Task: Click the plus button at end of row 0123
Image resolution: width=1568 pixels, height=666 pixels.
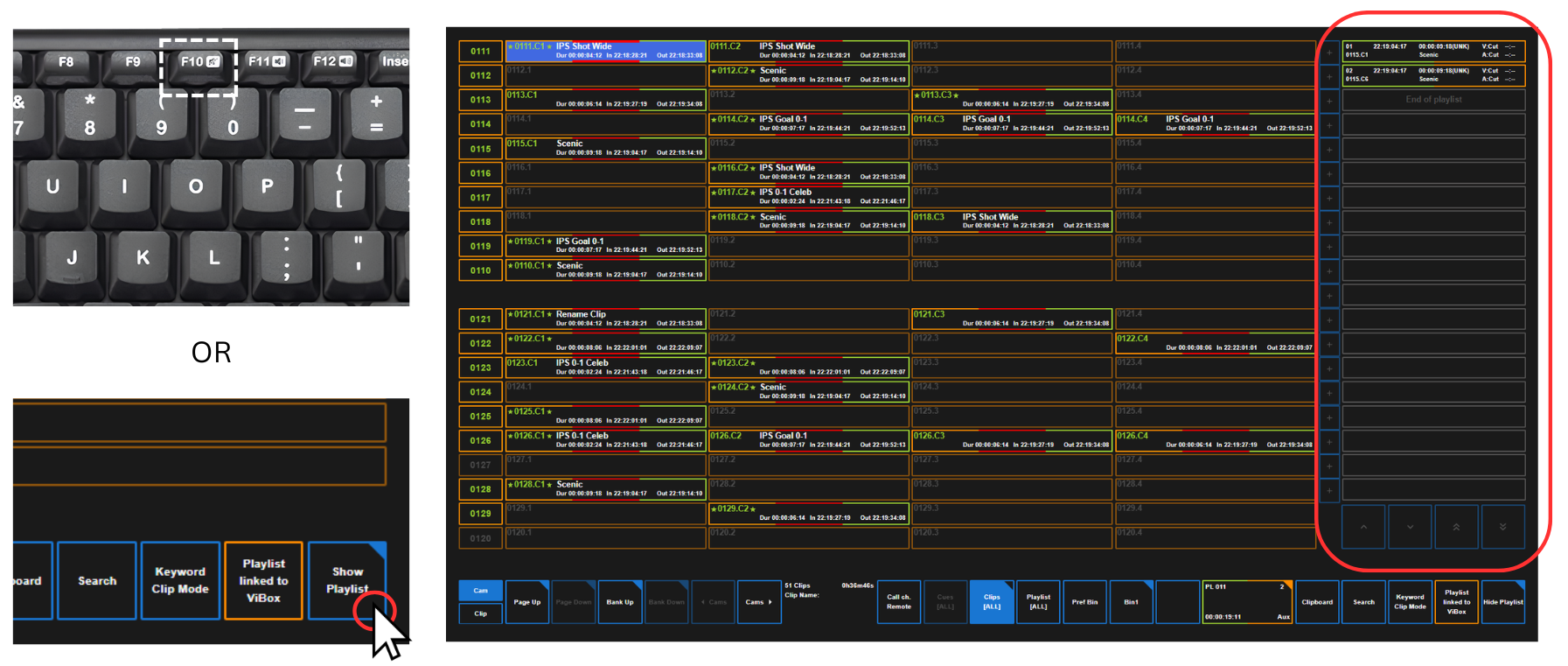Action: click(1329, 368)
